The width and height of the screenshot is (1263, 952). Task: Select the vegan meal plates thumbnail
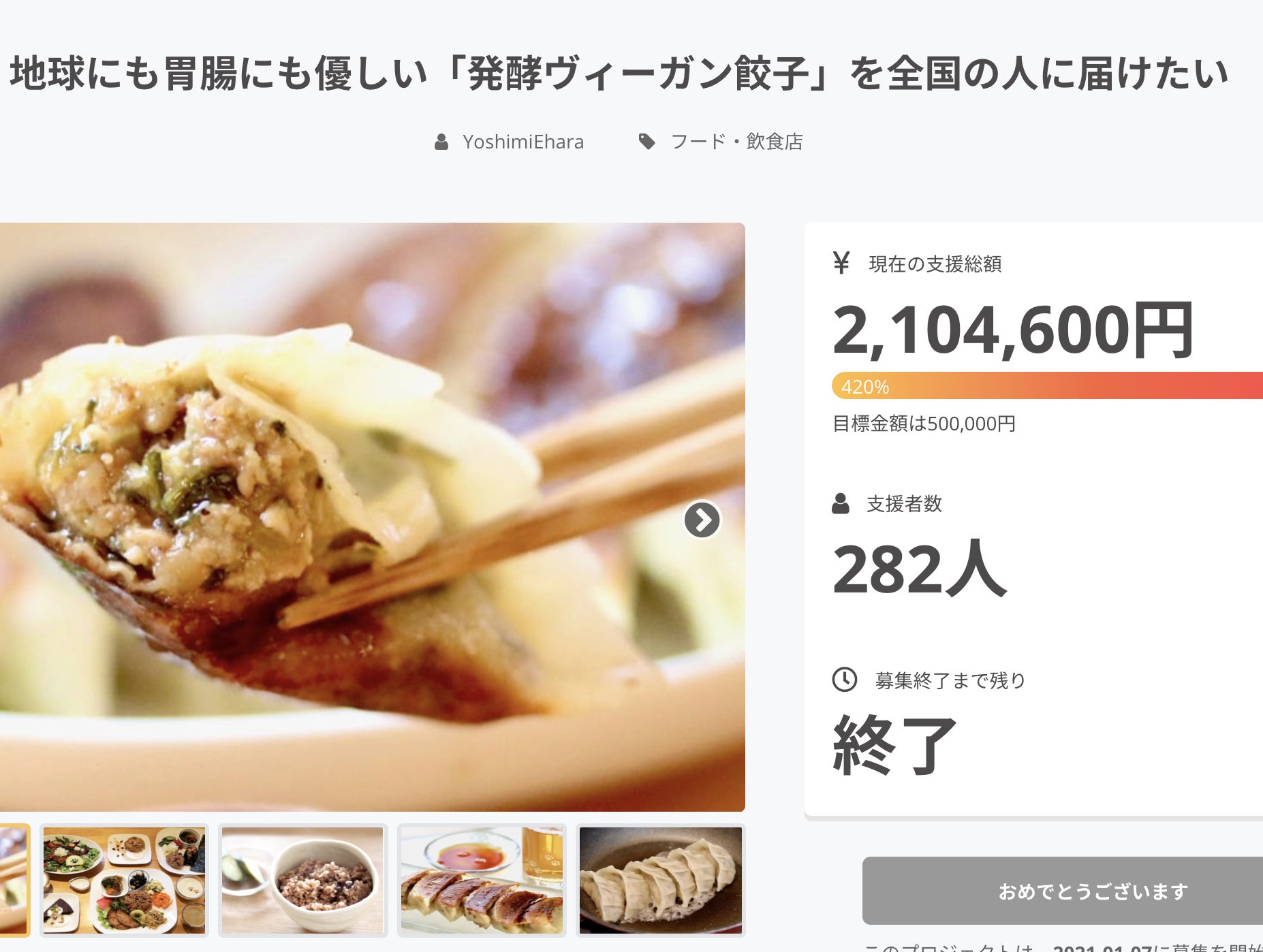[x=124, y=880]
